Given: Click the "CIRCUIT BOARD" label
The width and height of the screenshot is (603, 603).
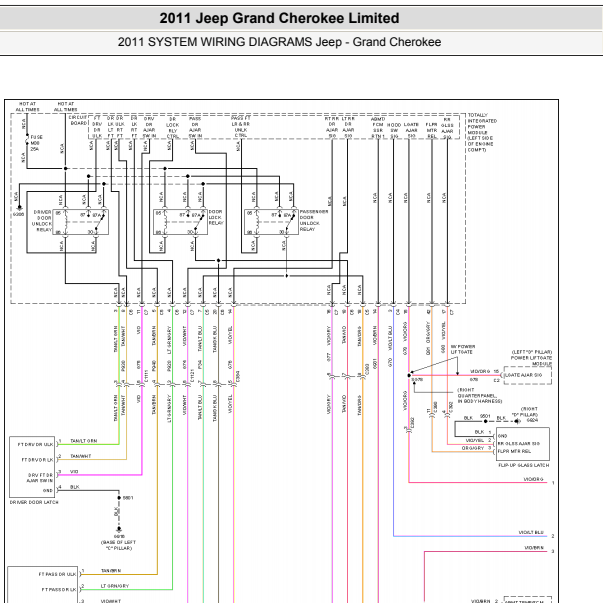Looking at the screenshot, I should pos(78,120).
